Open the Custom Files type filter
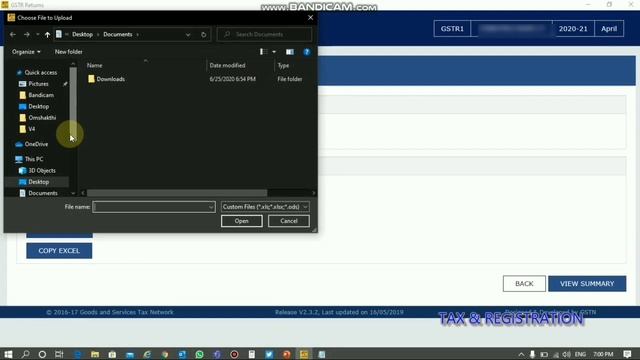Viewport: 640px width, 360px height. point(265,207)
